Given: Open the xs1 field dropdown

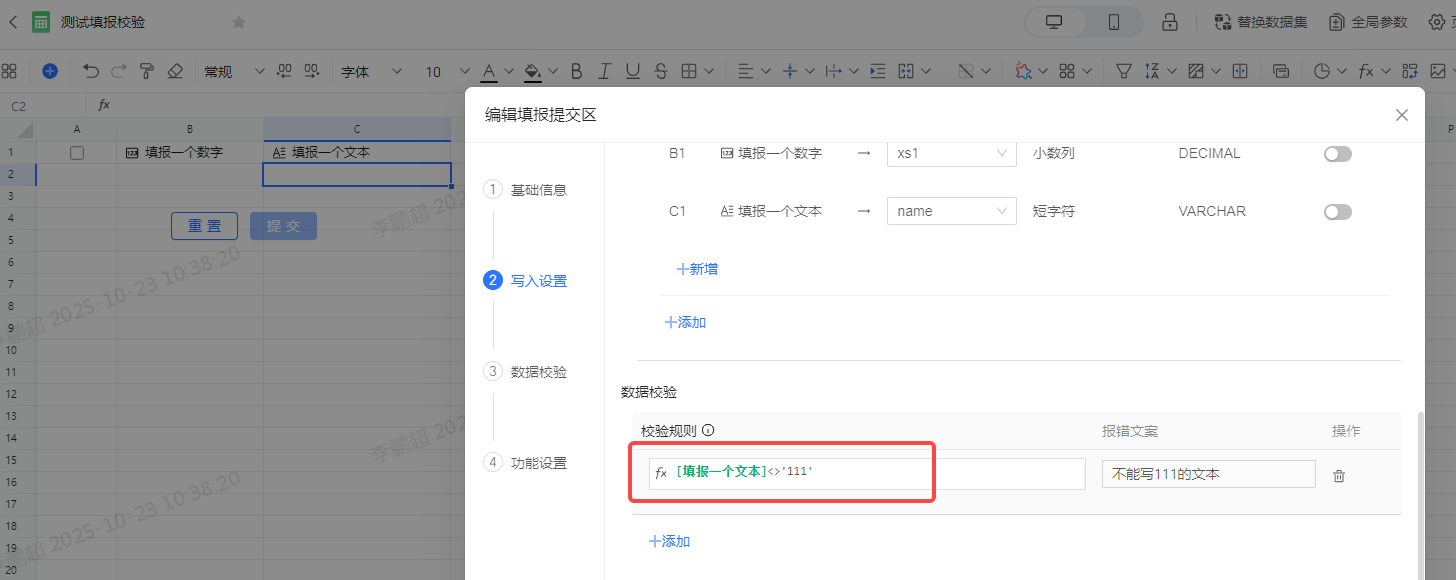Looking at the screenshot, I should (951, 154).
